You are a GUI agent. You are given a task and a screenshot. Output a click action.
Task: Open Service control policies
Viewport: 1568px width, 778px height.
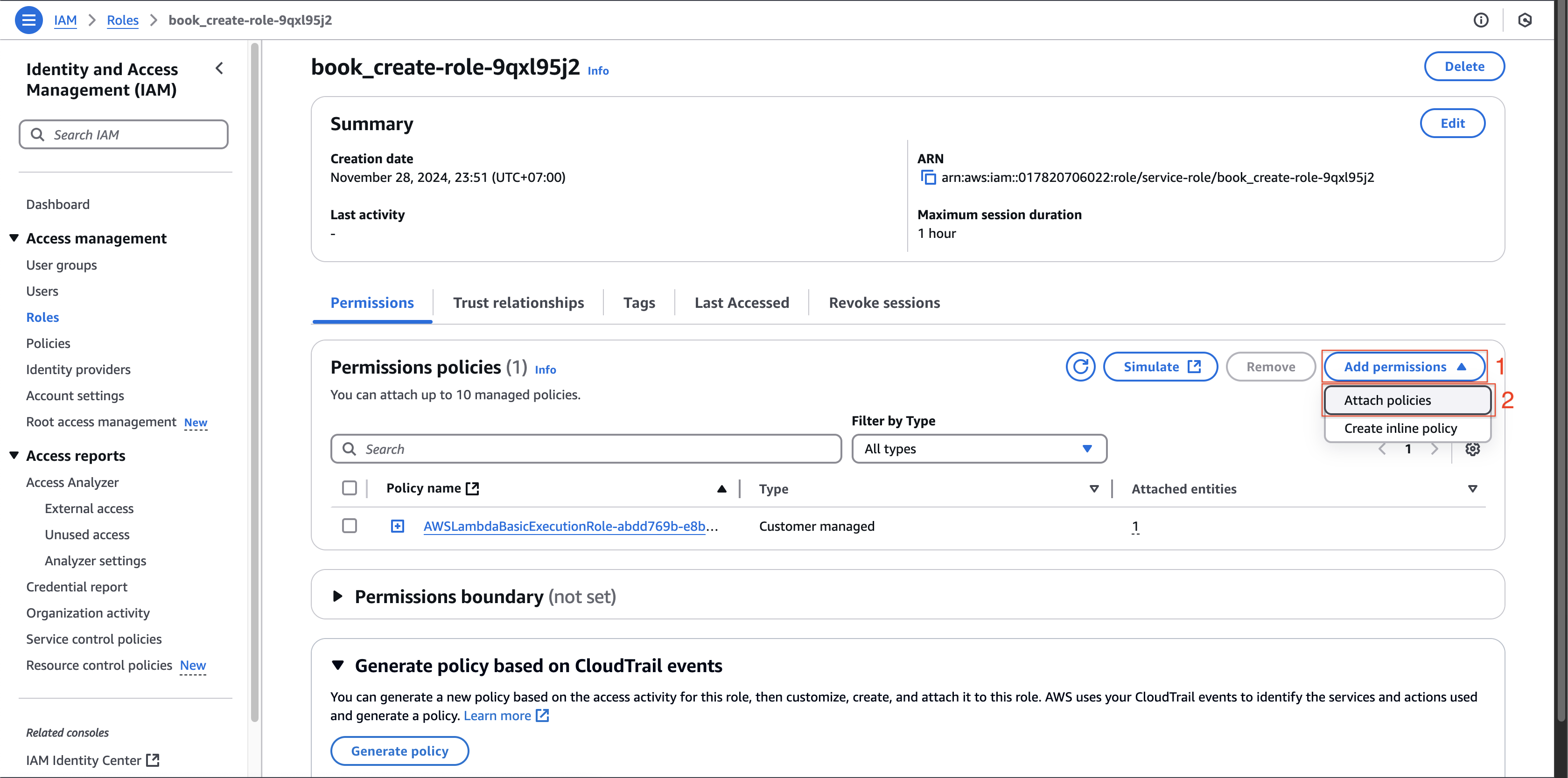tap(94, 639)
